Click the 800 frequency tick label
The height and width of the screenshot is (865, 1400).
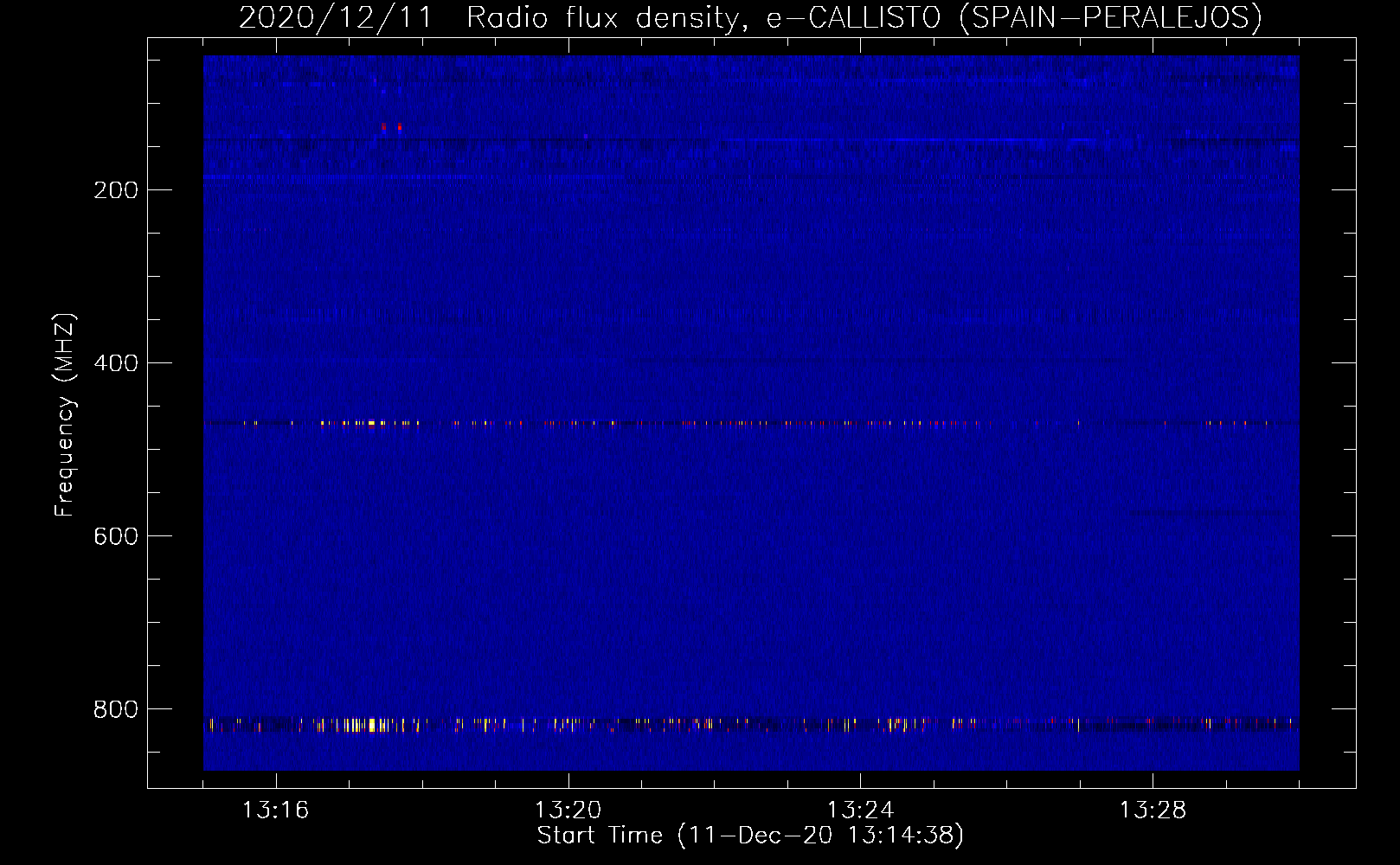[x=116, y=709]
